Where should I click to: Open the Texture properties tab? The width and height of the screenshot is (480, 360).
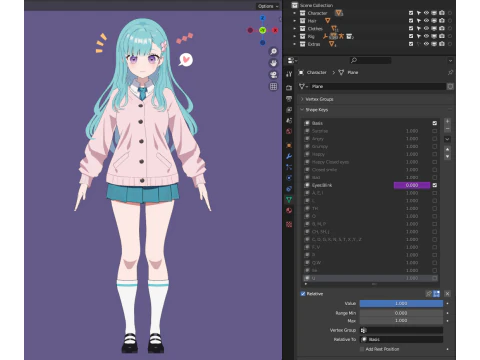point(289,224)
